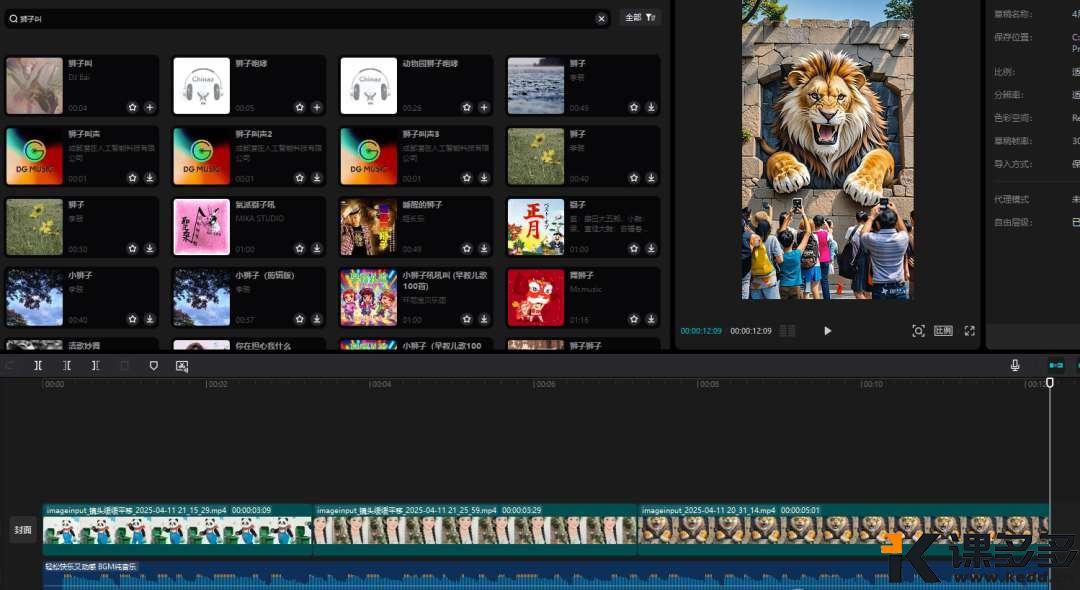Open the freeze-frame image tool in the timeline toolbar
The height and width of the screenshot is (590, 1080).
click(182, 366)
